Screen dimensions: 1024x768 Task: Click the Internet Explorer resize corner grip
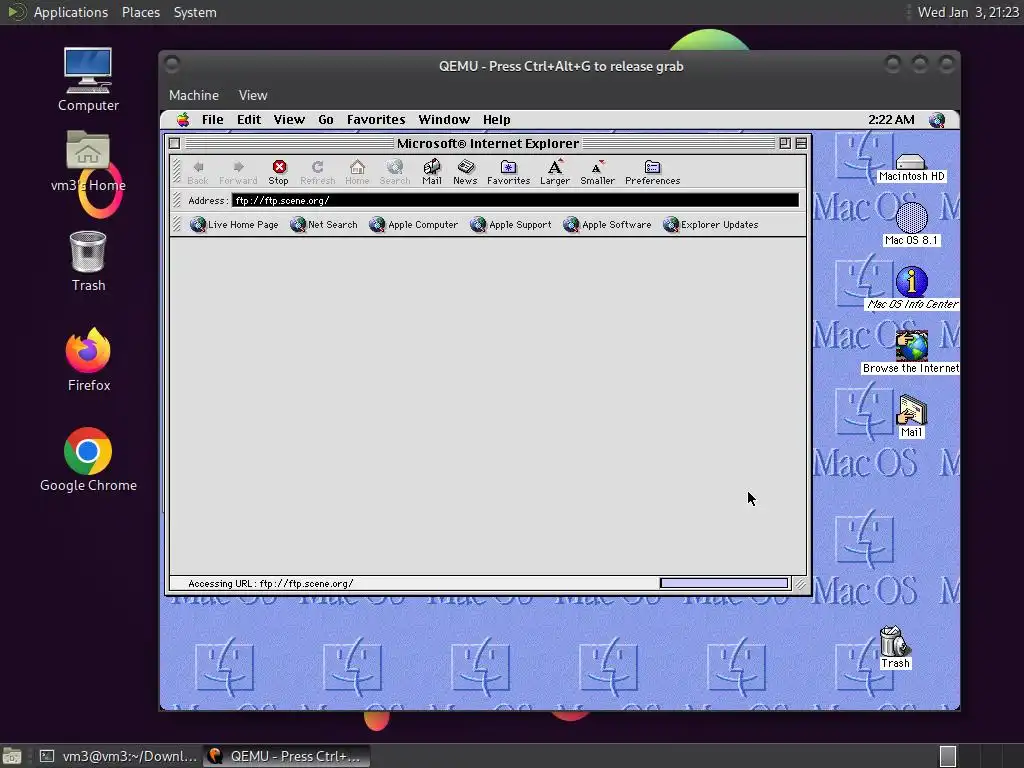pos(800,584)
